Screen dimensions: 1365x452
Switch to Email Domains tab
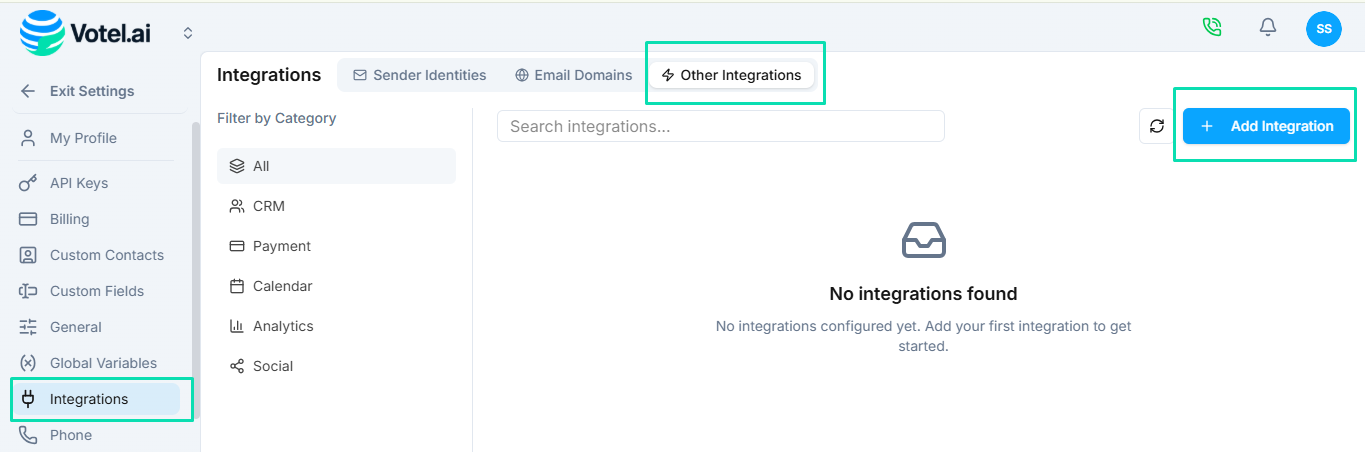574,75
